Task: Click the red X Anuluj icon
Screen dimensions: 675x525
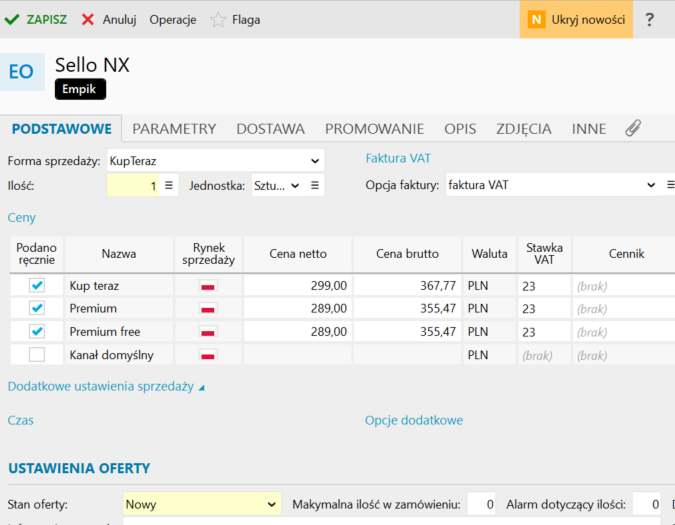Action: 88,20
